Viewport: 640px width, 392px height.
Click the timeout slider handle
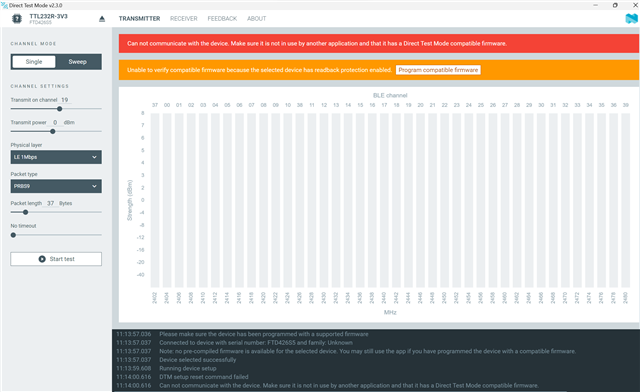click(13, 235)
